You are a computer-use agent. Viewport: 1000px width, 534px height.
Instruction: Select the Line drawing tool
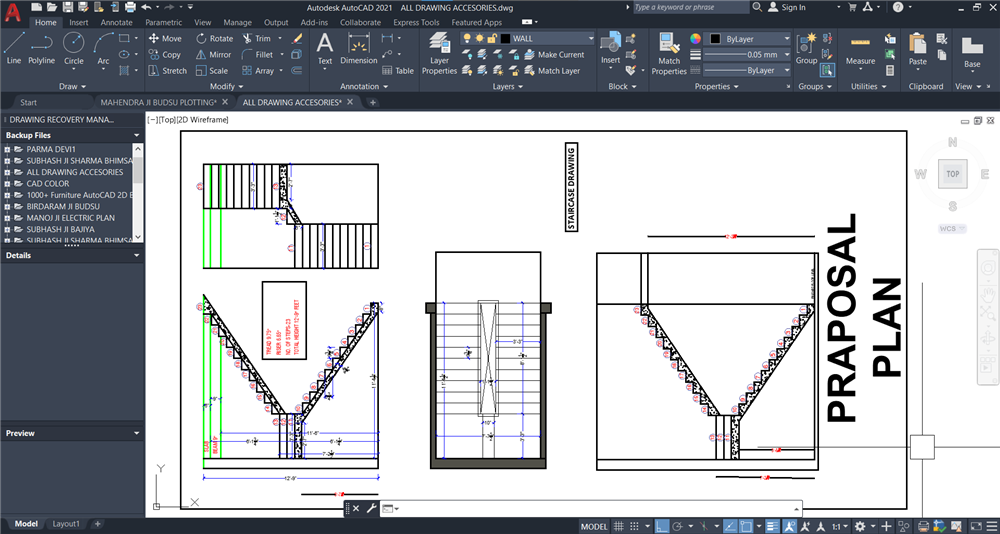coord(13,47)
